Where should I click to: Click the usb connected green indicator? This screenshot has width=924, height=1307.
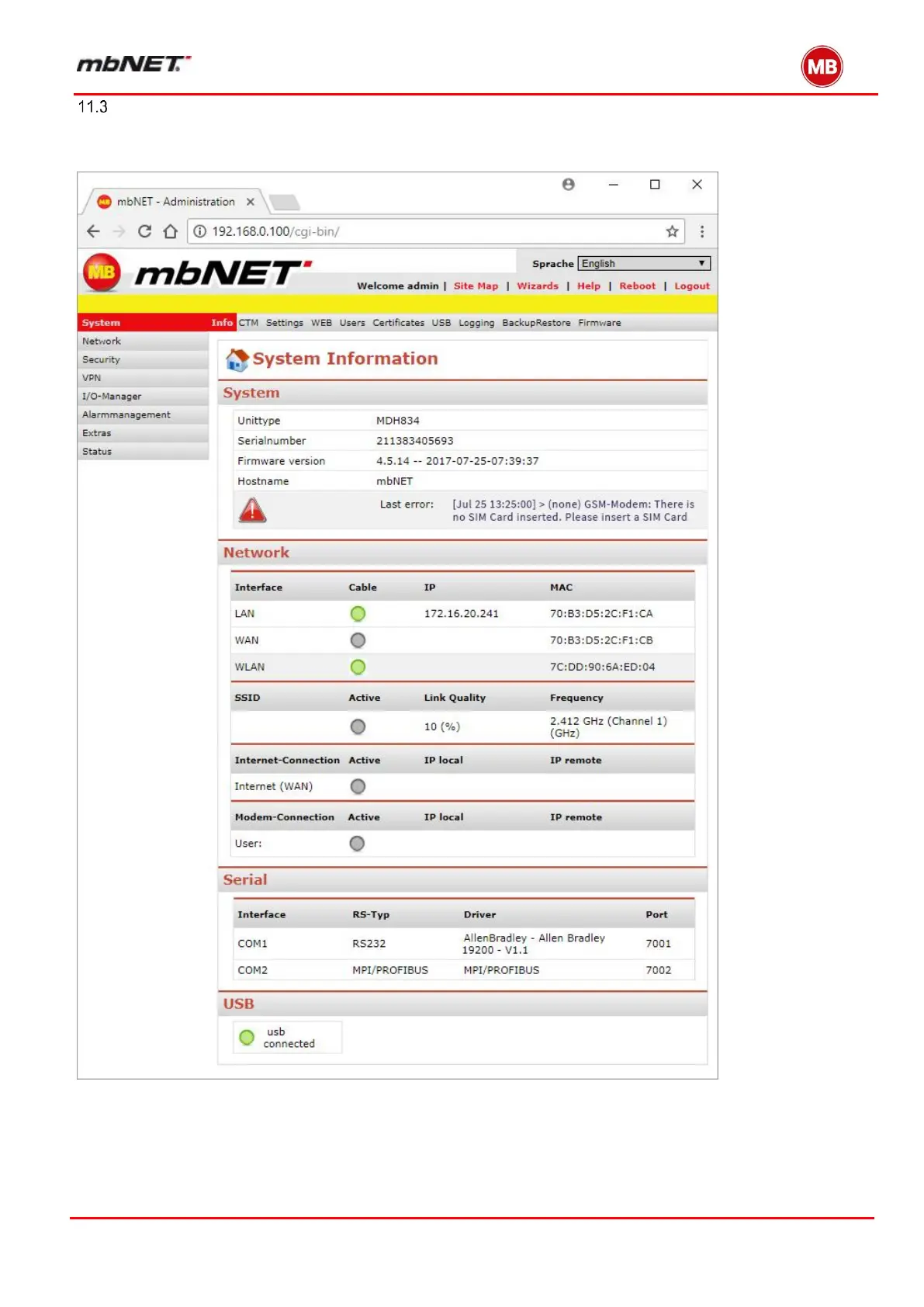pyautogui.click(x=247, y=1037)
